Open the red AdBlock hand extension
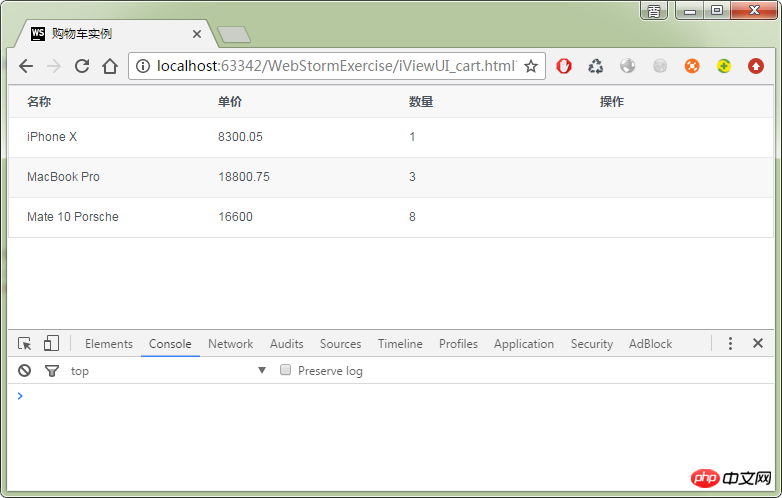782x498 pixels. (564, 66)
